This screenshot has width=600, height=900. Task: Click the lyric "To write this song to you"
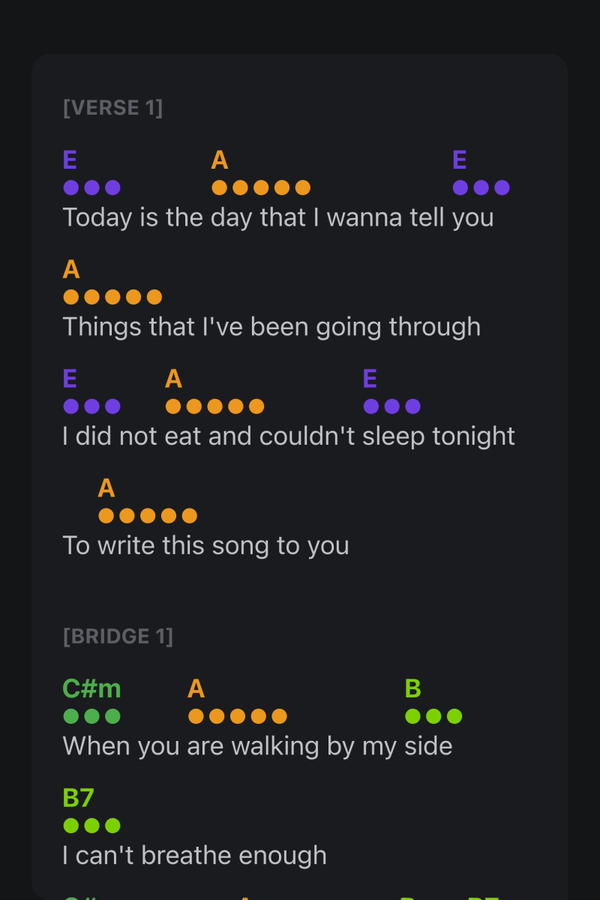(206, 546)
